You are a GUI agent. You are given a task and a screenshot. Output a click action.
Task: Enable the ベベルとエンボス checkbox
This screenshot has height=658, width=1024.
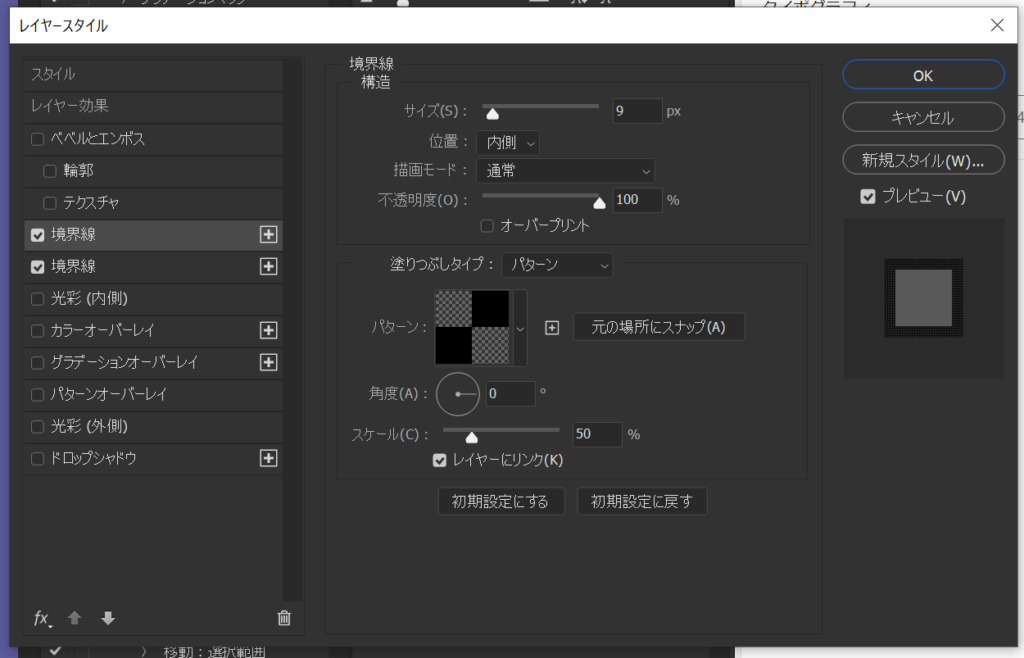click(x=38, y=139)
